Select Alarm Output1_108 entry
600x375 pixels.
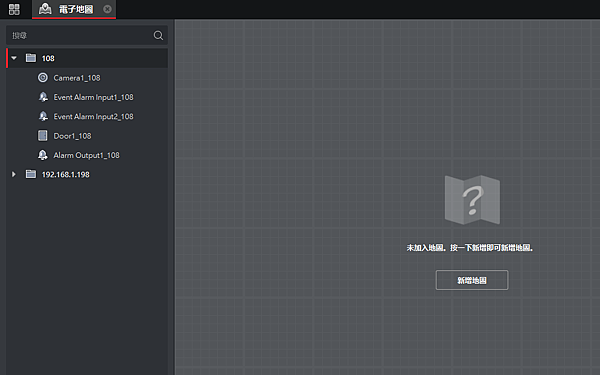[86, 155]
